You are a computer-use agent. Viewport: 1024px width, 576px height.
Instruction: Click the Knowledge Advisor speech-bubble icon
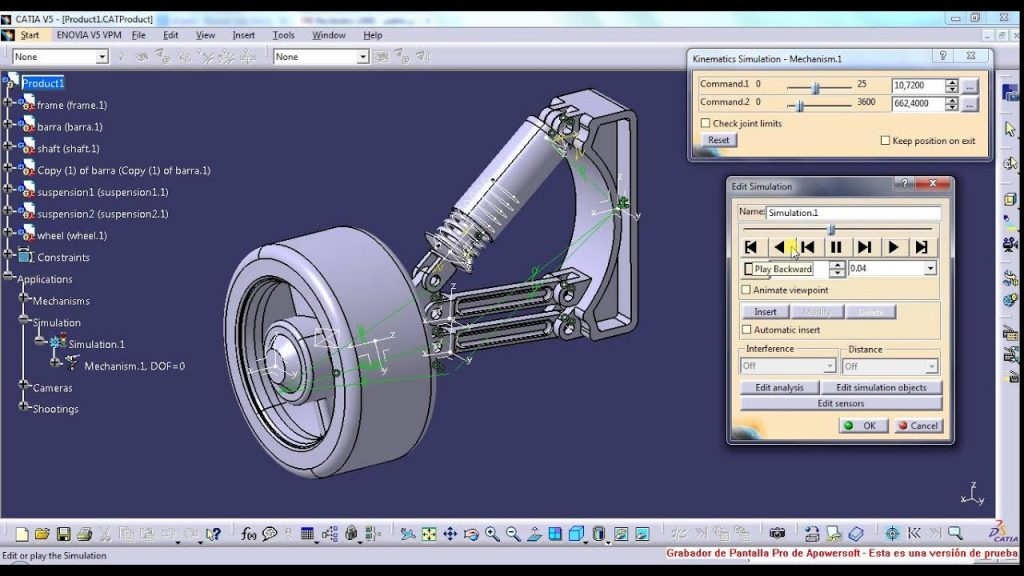click(269, 534)
